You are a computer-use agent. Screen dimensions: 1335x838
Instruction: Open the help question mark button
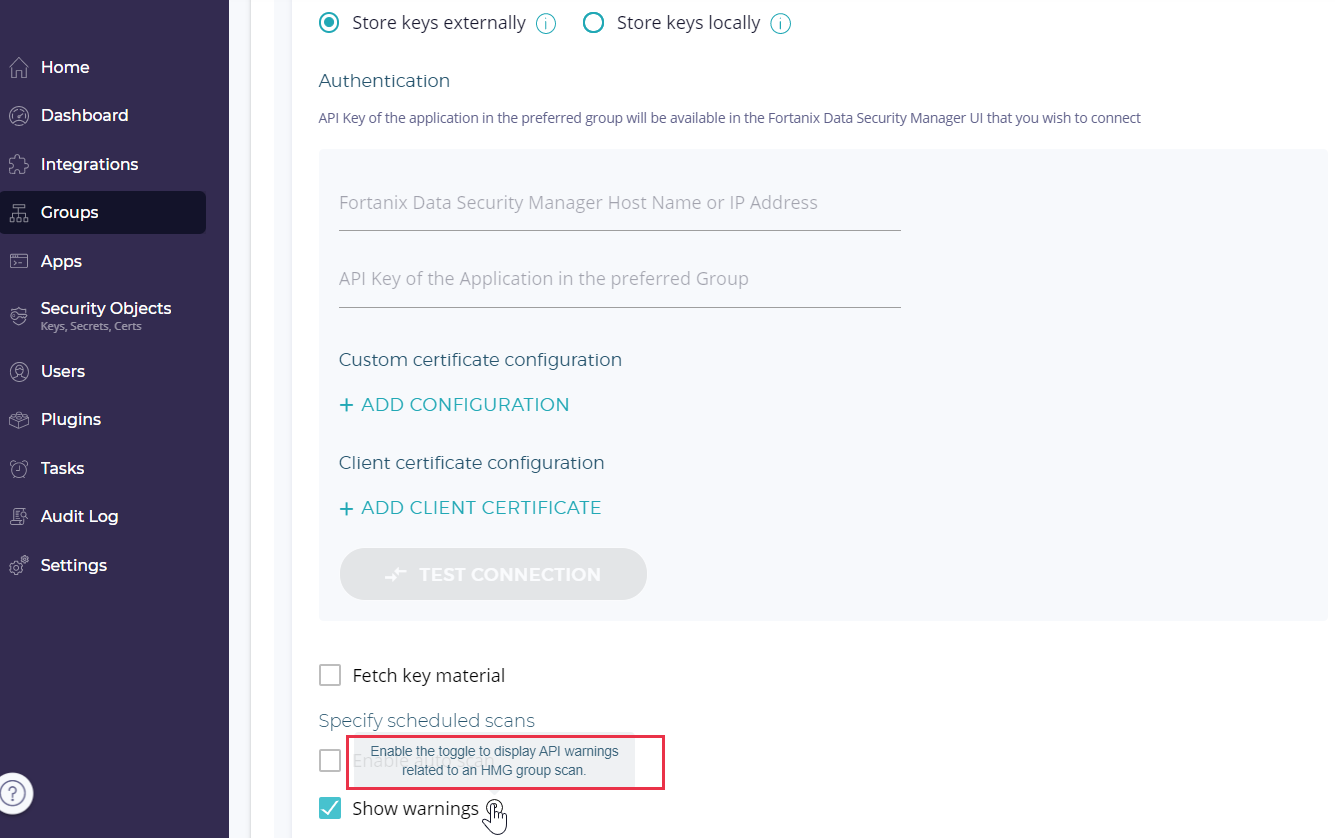(x=14, y=794)
